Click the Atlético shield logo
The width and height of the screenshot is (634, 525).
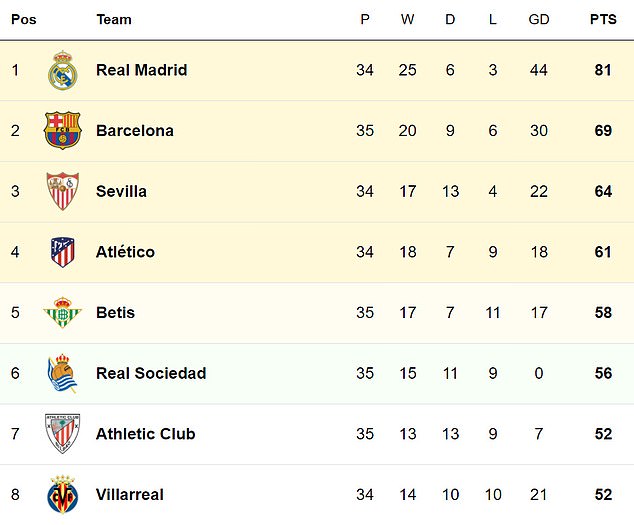[63, 252]
